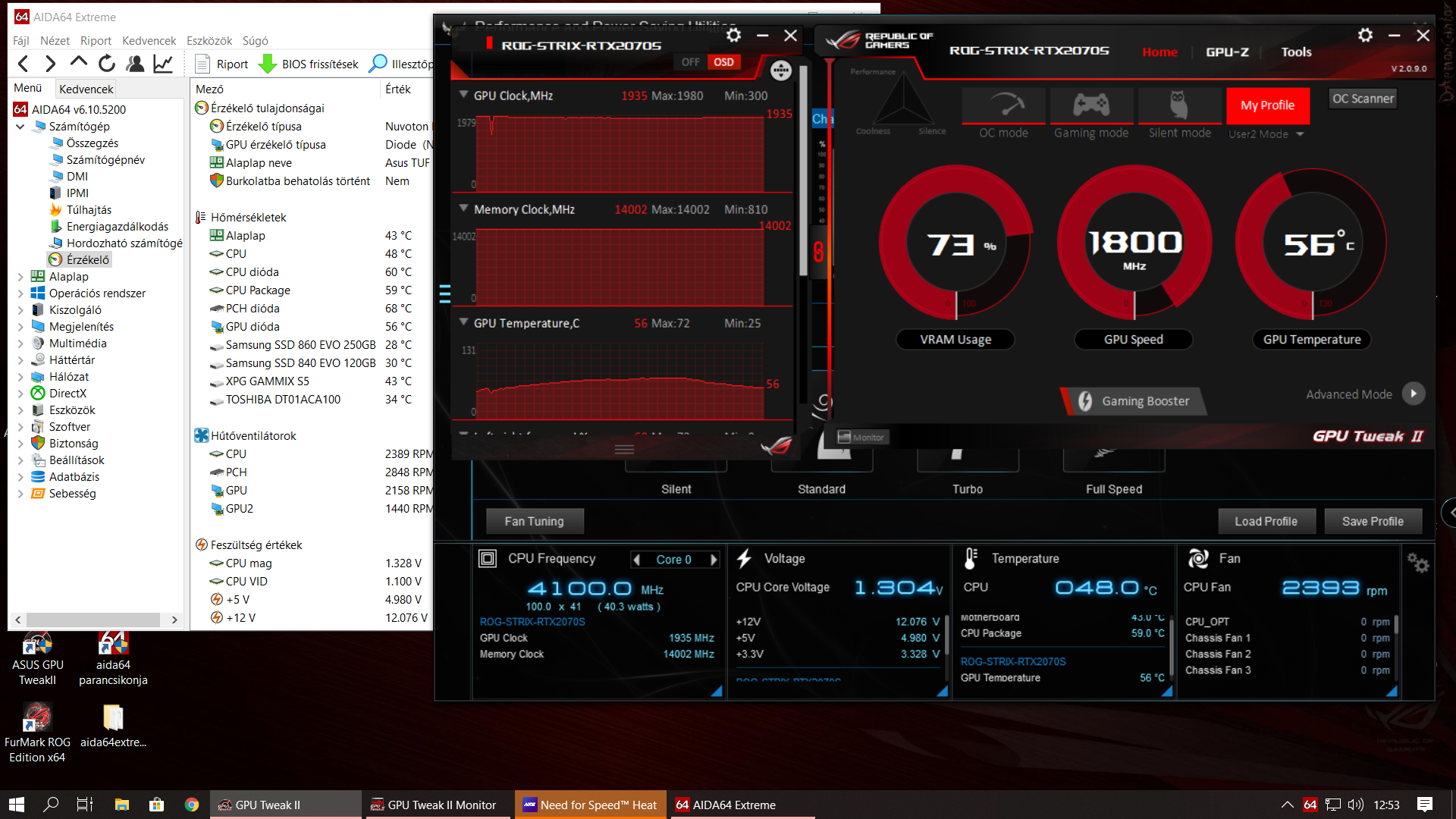Collapse Számítógép tree node
The image size is (1456, 819).
[20, 127]
